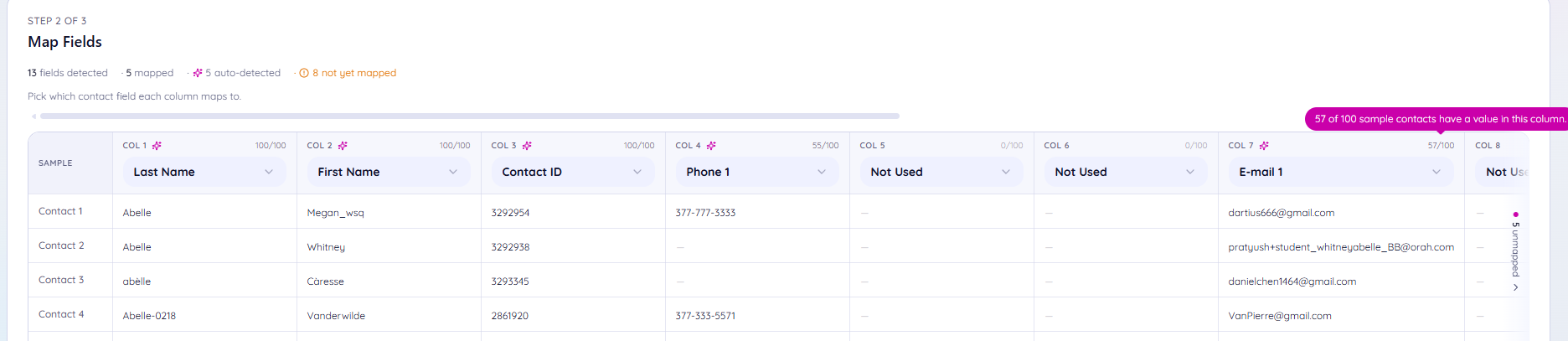Viewport: 1568px width, 341px height.
Task: Click the auto-detected sparkle icon on COL 1
Action: click(157, 146)
